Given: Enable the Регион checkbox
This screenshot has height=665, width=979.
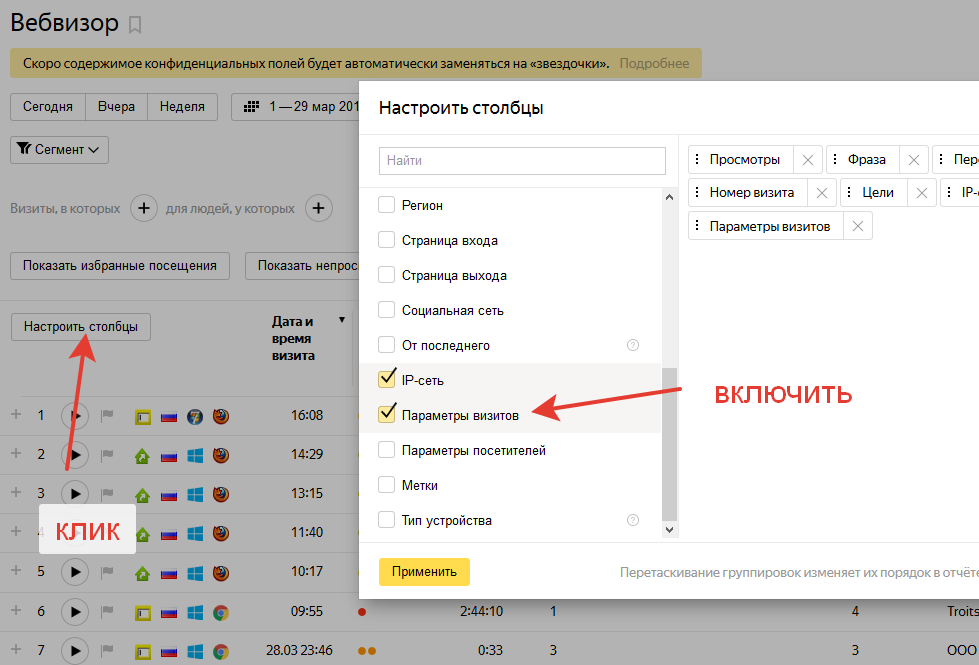Looking at the screenshot, I should point(387,205).
